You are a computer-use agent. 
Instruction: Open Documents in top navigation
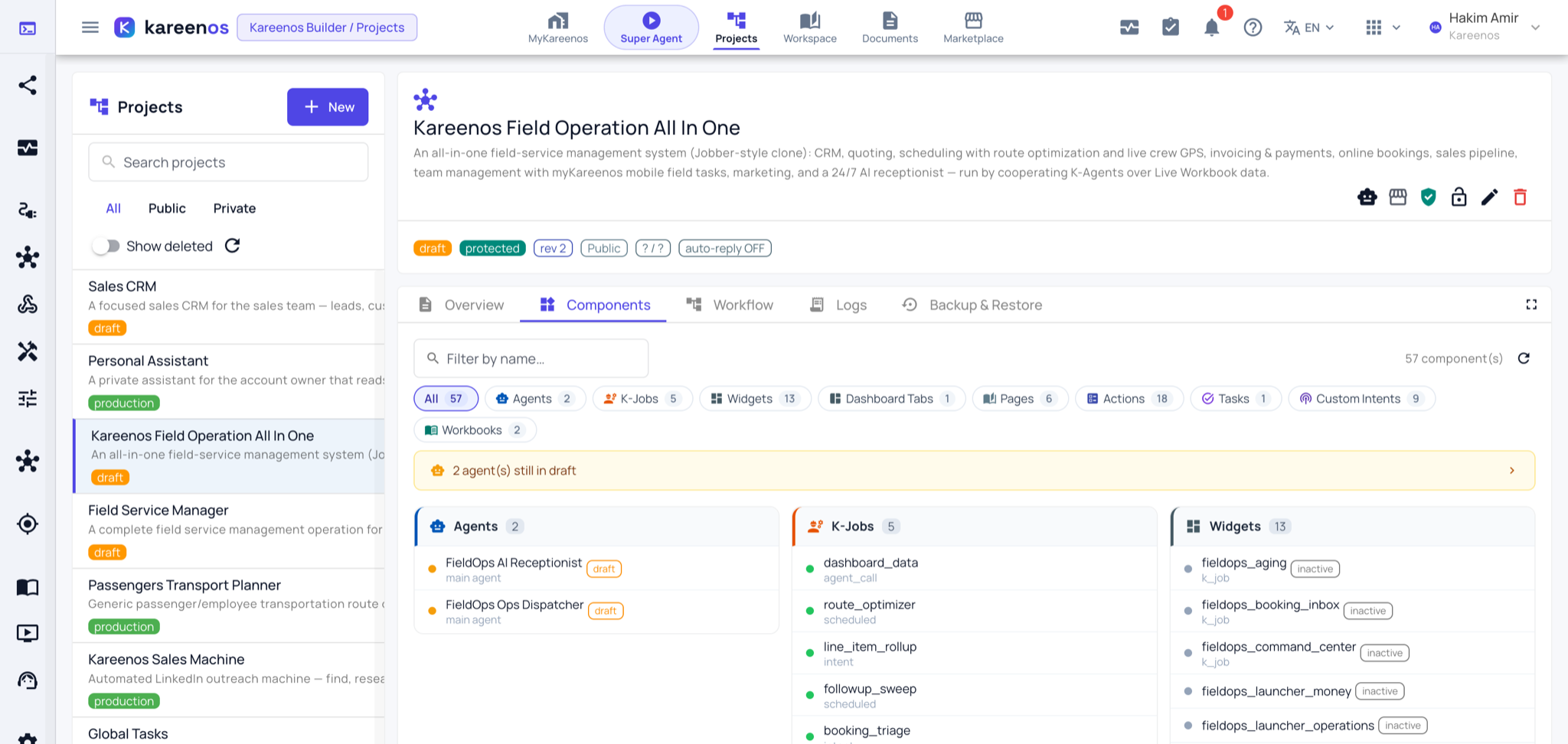[890, 28]
